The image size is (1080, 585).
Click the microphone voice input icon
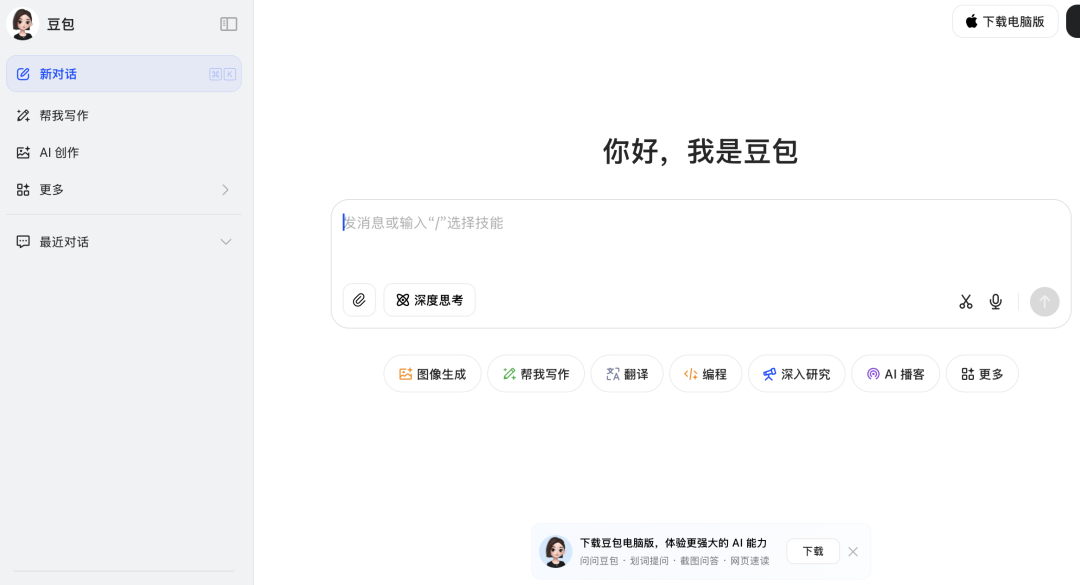tap(995, 301)
